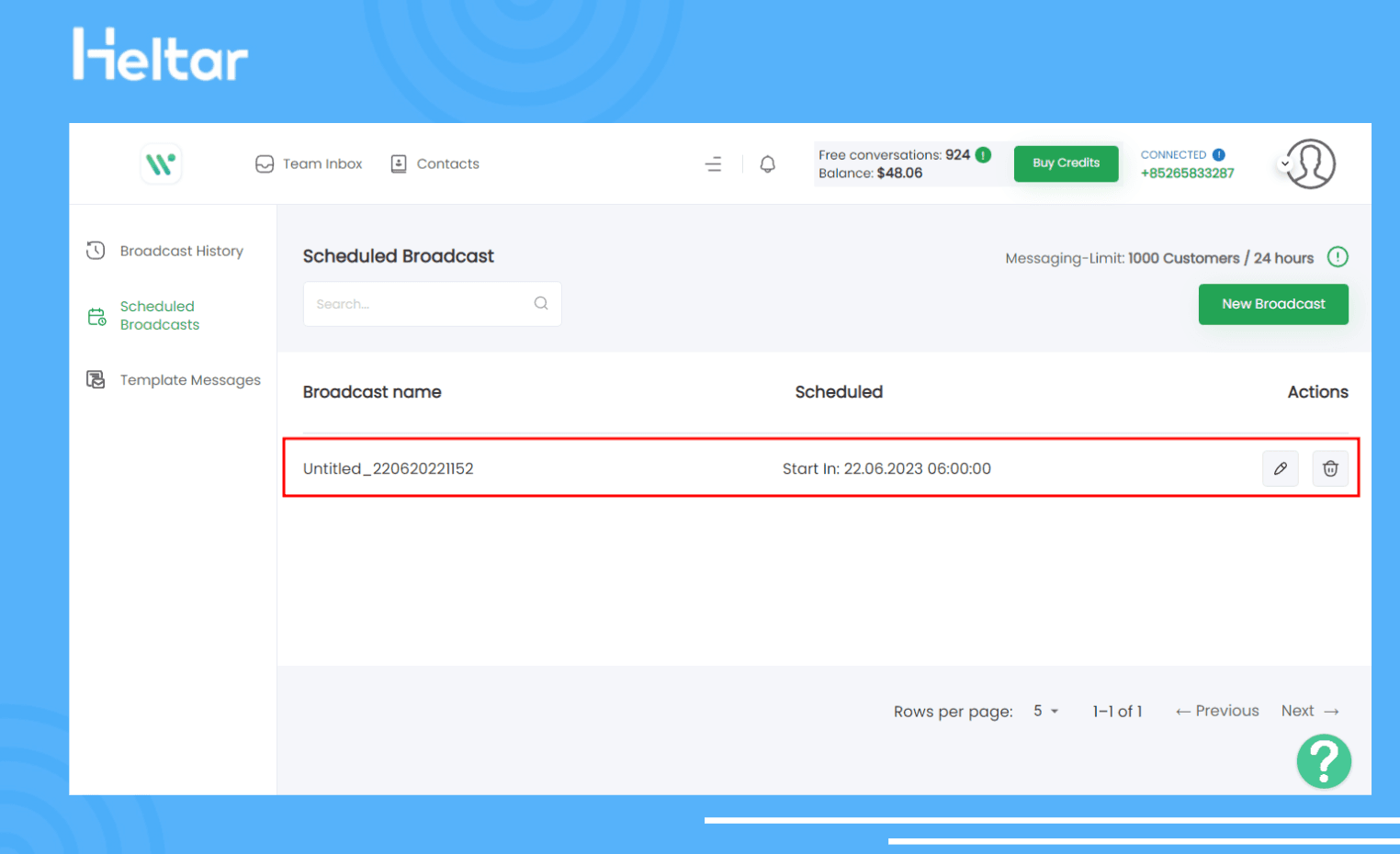Click the green W app logo
This screenshot has width=1400, height=854.
(161, 164)
